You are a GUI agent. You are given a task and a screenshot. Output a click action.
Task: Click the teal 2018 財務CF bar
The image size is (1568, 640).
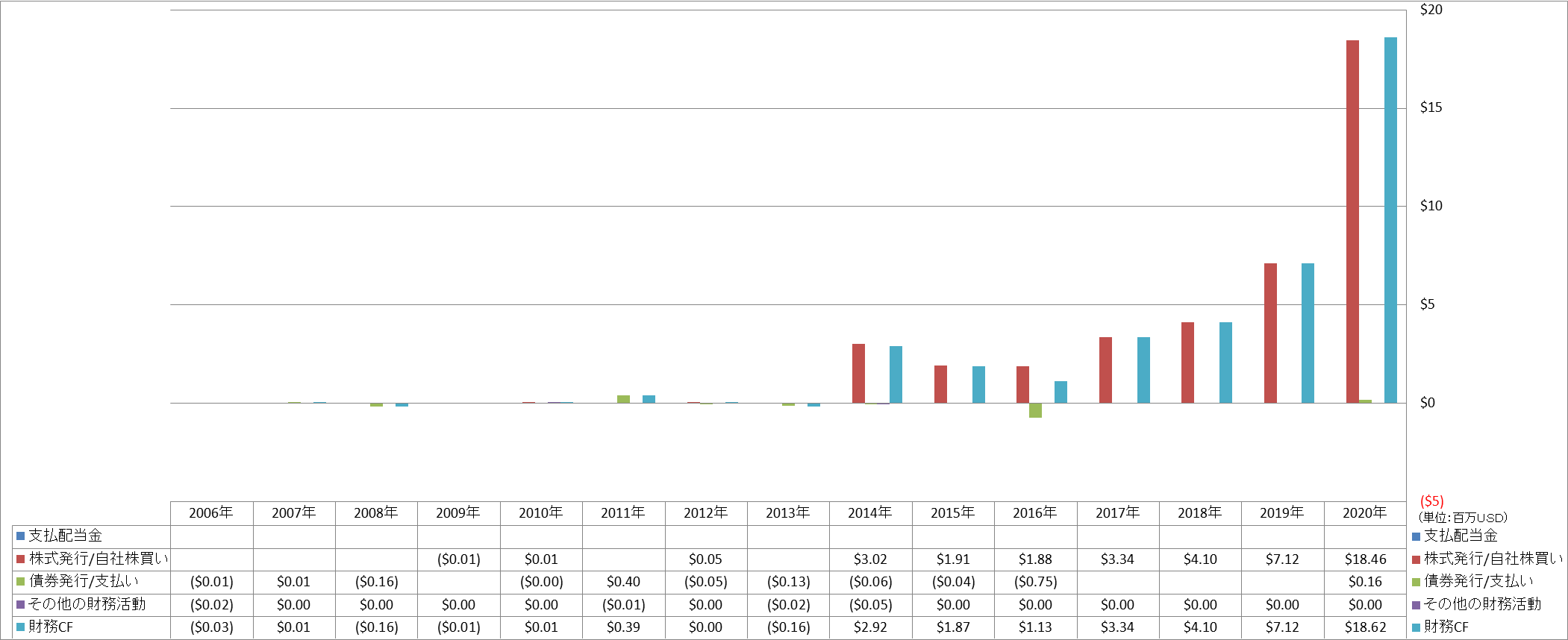[1225, 363]
